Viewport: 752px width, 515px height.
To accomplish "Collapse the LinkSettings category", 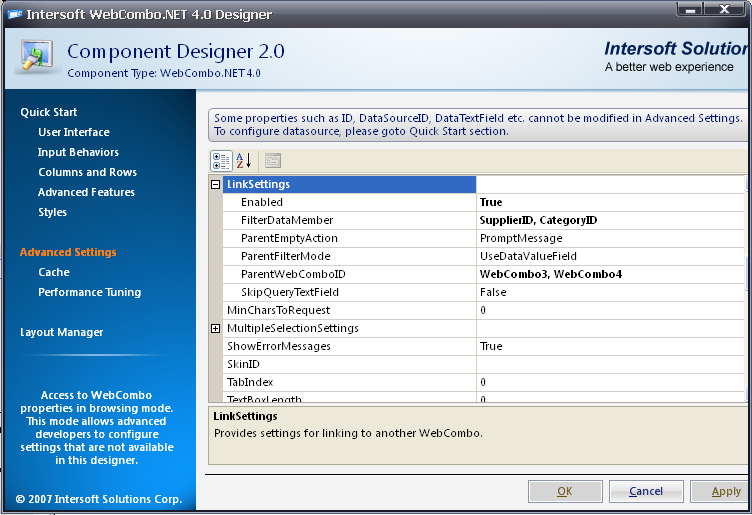I will (215, 185).
